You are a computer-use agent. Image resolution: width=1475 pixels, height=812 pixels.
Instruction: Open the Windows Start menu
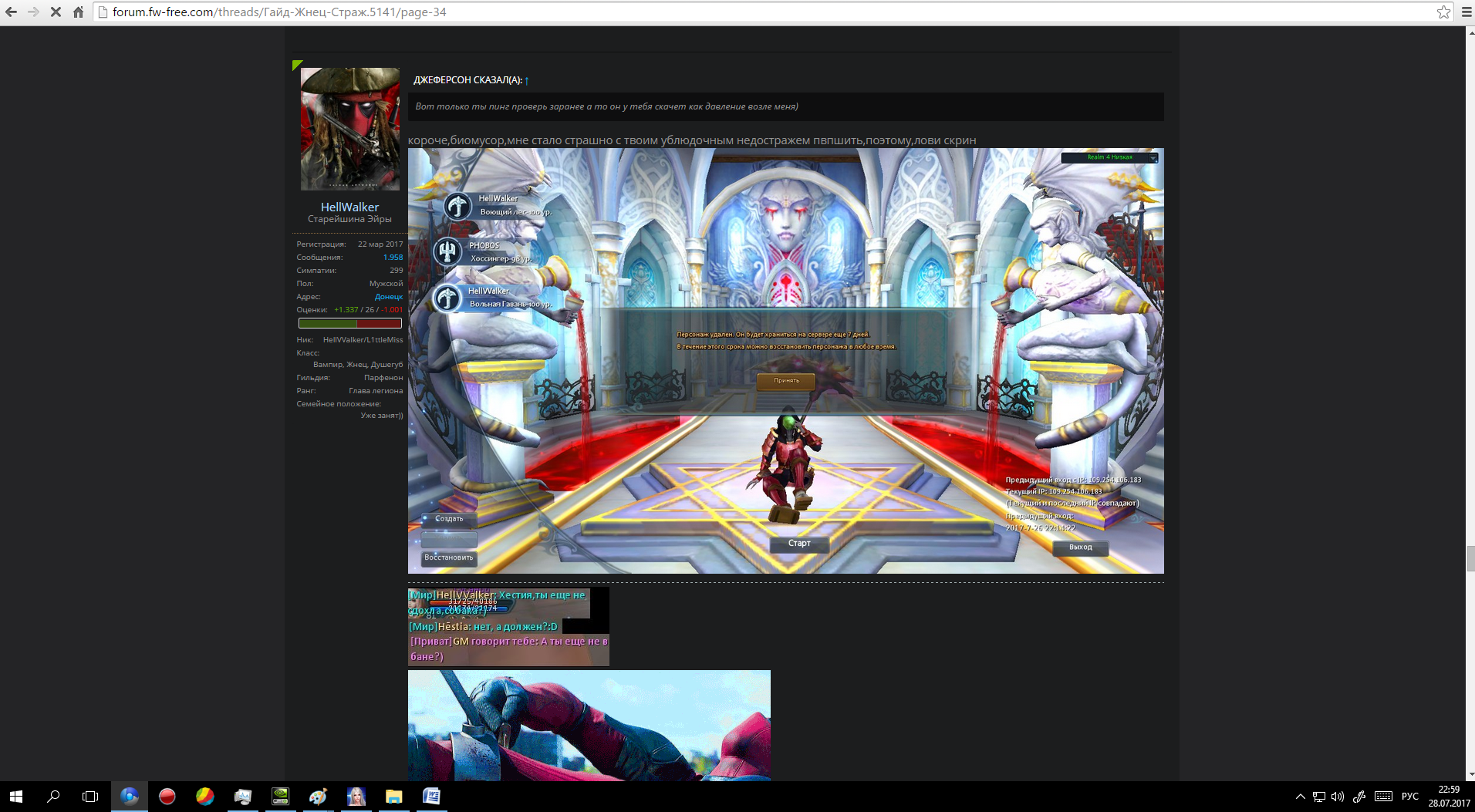16,797
